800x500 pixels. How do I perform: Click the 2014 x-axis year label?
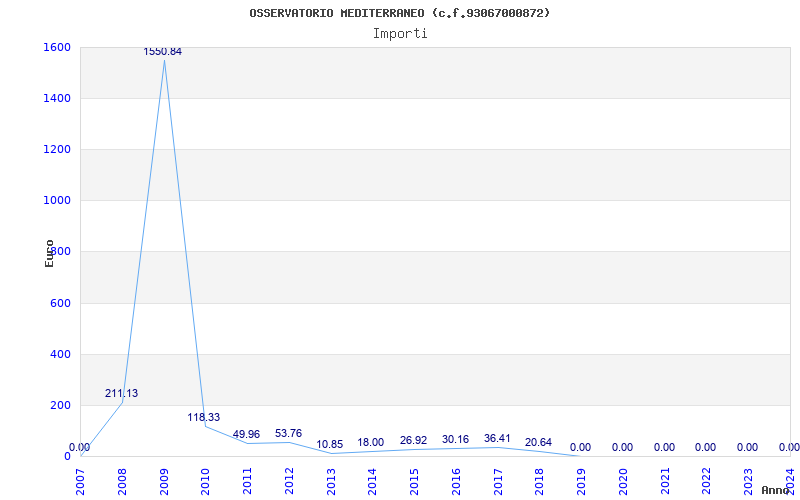(372, 482)
